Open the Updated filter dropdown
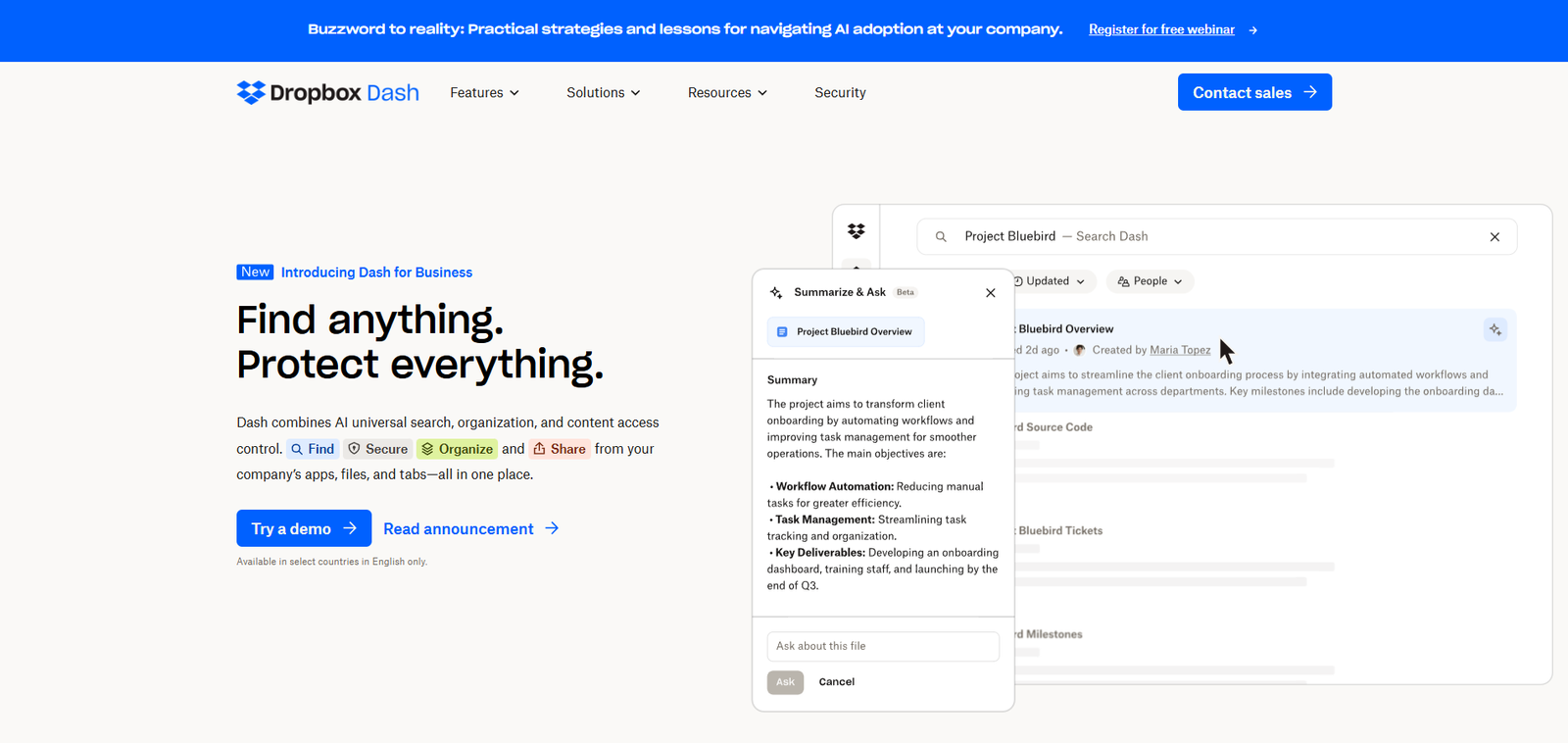Screen dimensions: 1568x743 tap(1053, 281)
